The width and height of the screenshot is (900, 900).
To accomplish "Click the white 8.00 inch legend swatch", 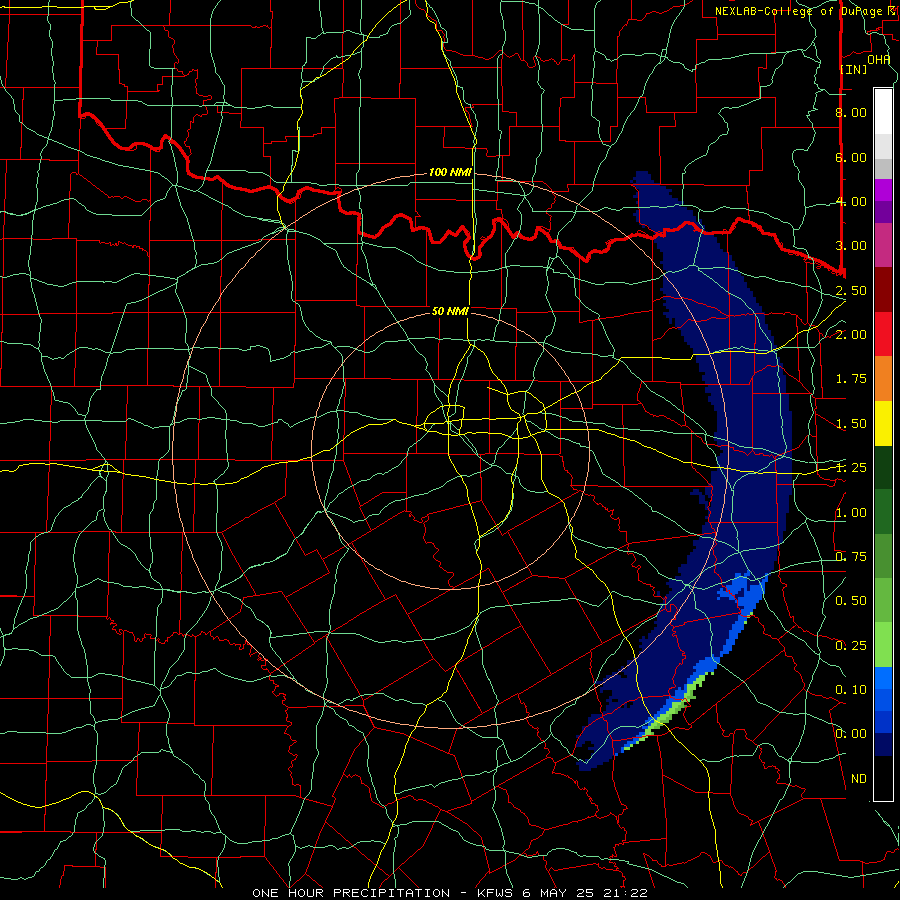I will tap(883, 112).
